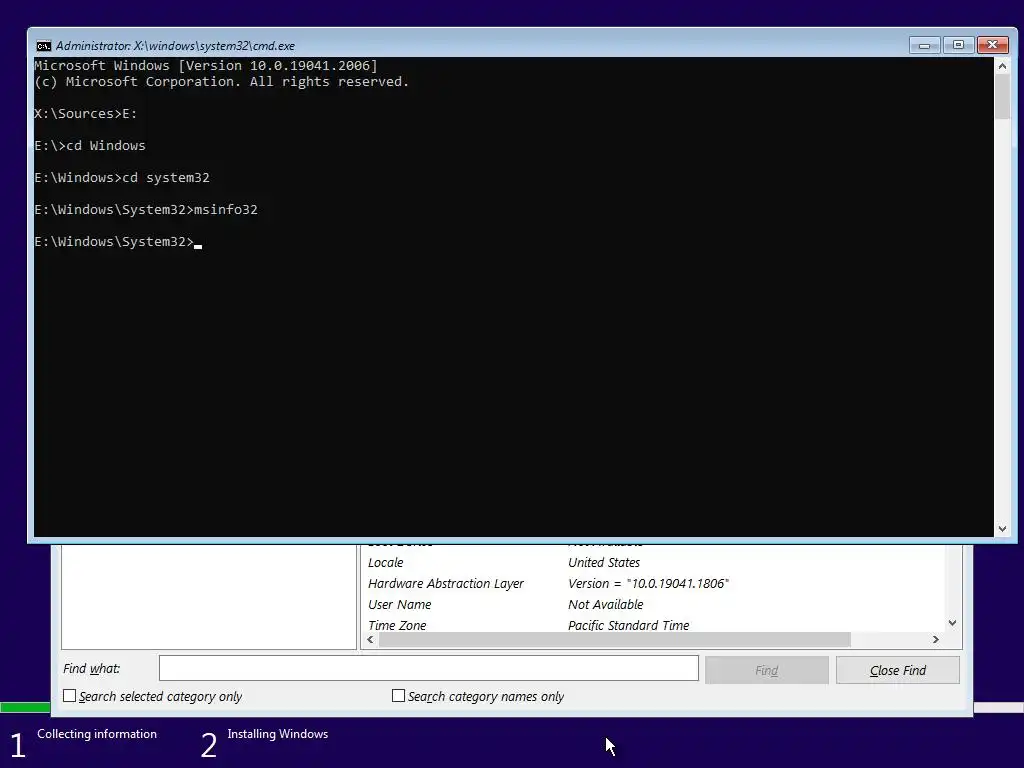
Task: Enable Search selected category only checkbox
Action: click(69, 696)
